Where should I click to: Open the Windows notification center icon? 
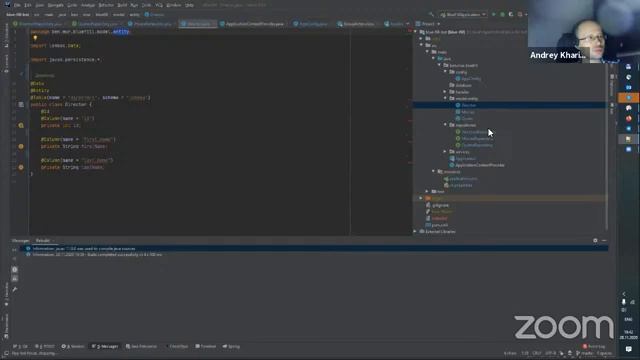[x=628, y=349]
